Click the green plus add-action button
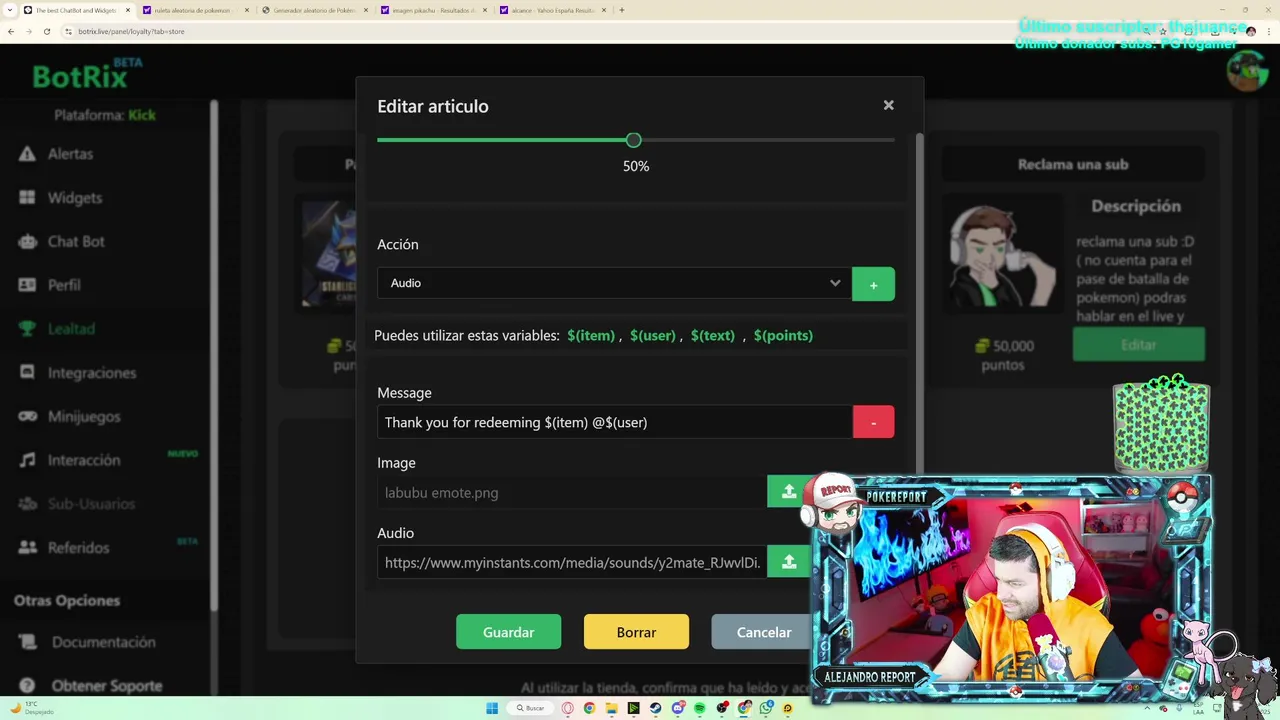1280x720 pixels. click(873, 284)
